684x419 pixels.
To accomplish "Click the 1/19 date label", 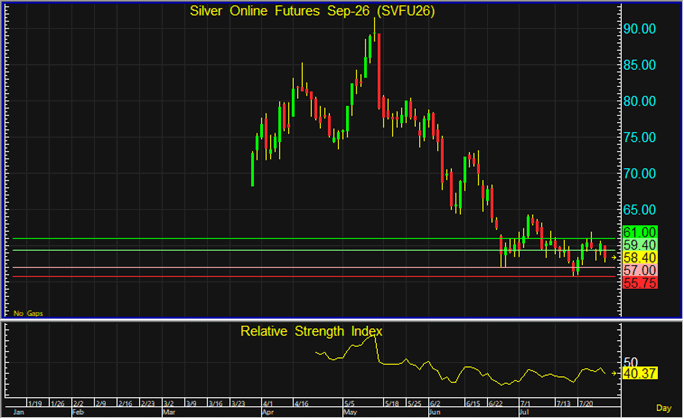I will point(35,404).
